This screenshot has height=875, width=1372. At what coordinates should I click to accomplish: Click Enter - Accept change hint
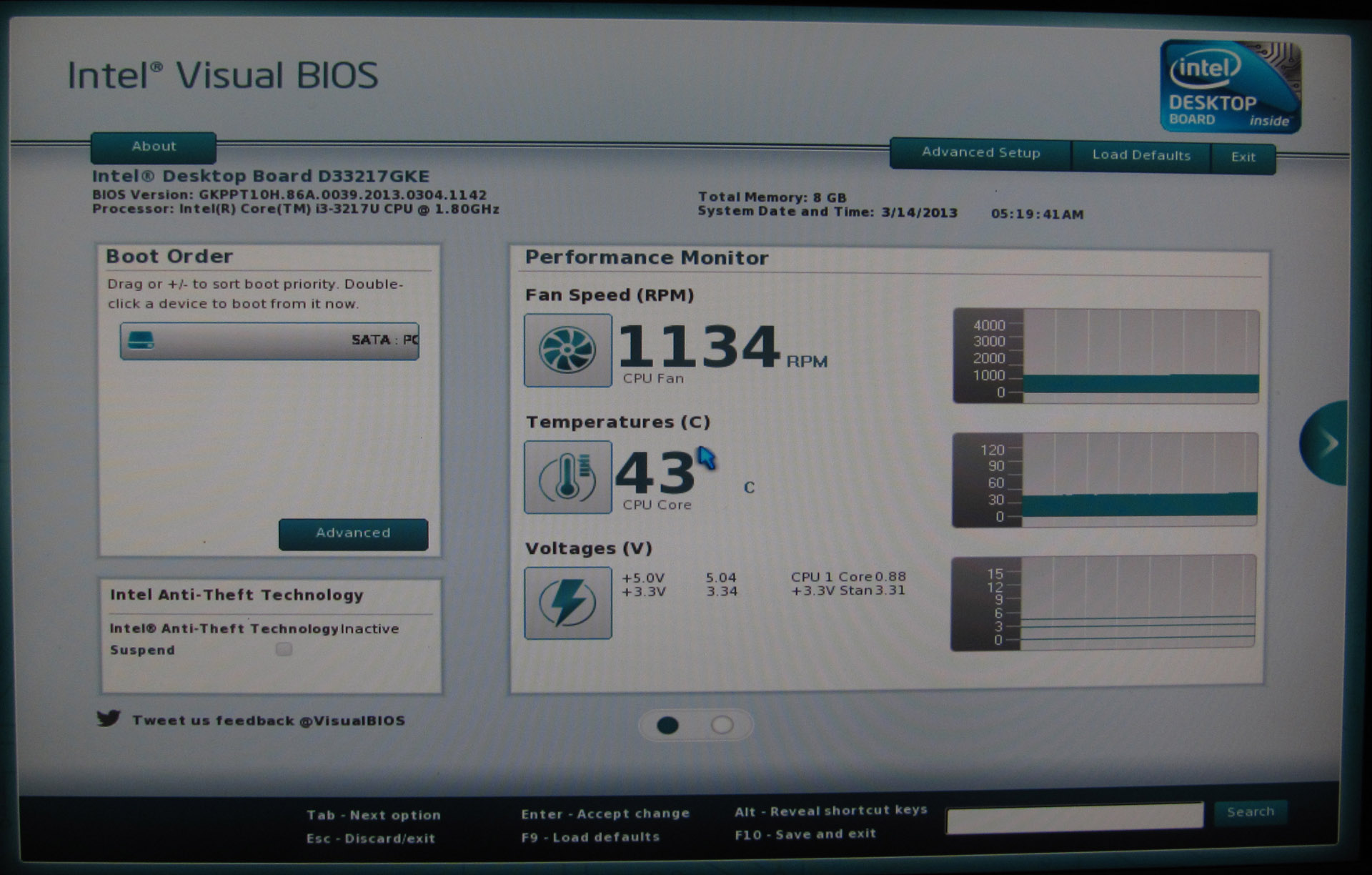605,814
